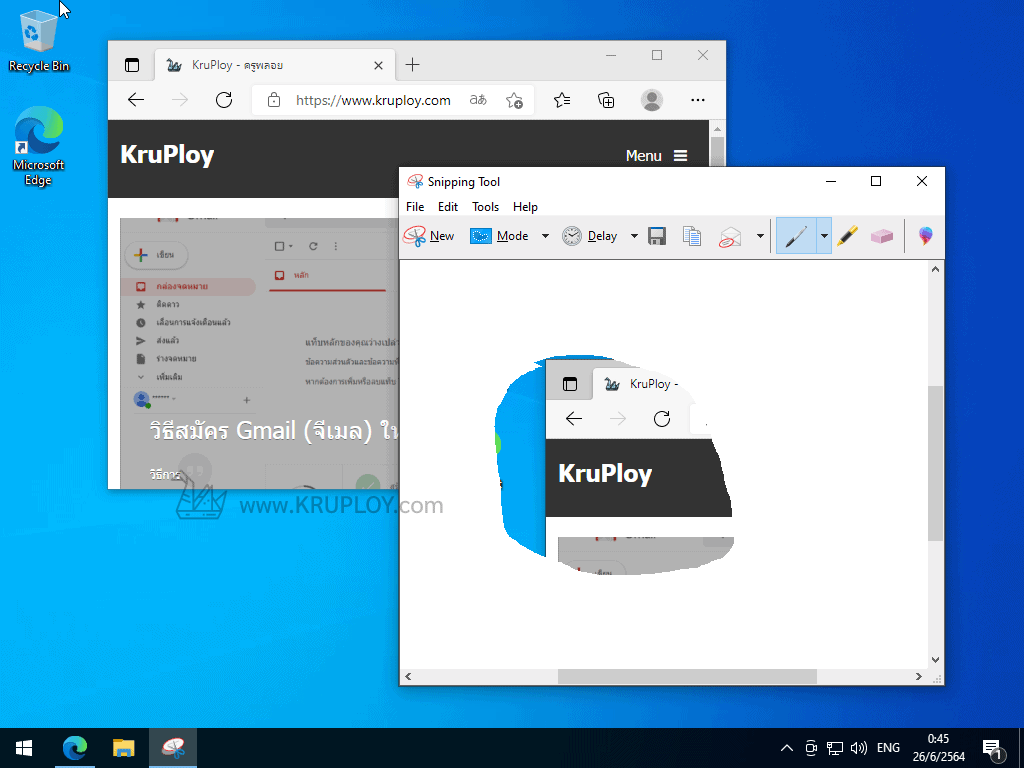This screenshot has height=768, width=1024.
Task: Start a New snip in Snipping Tool
Action: point(429,236)
